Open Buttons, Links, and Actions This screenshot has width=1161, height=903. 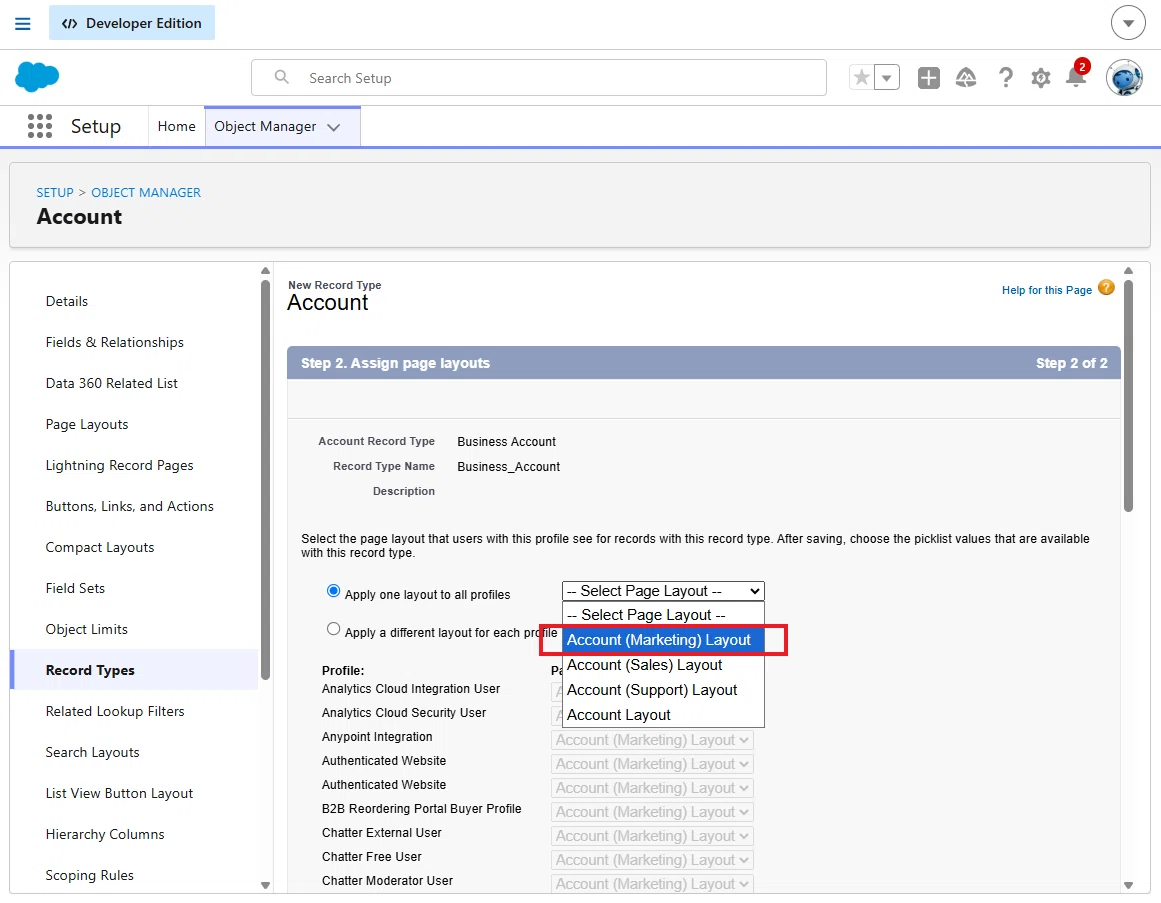[130, 506]
